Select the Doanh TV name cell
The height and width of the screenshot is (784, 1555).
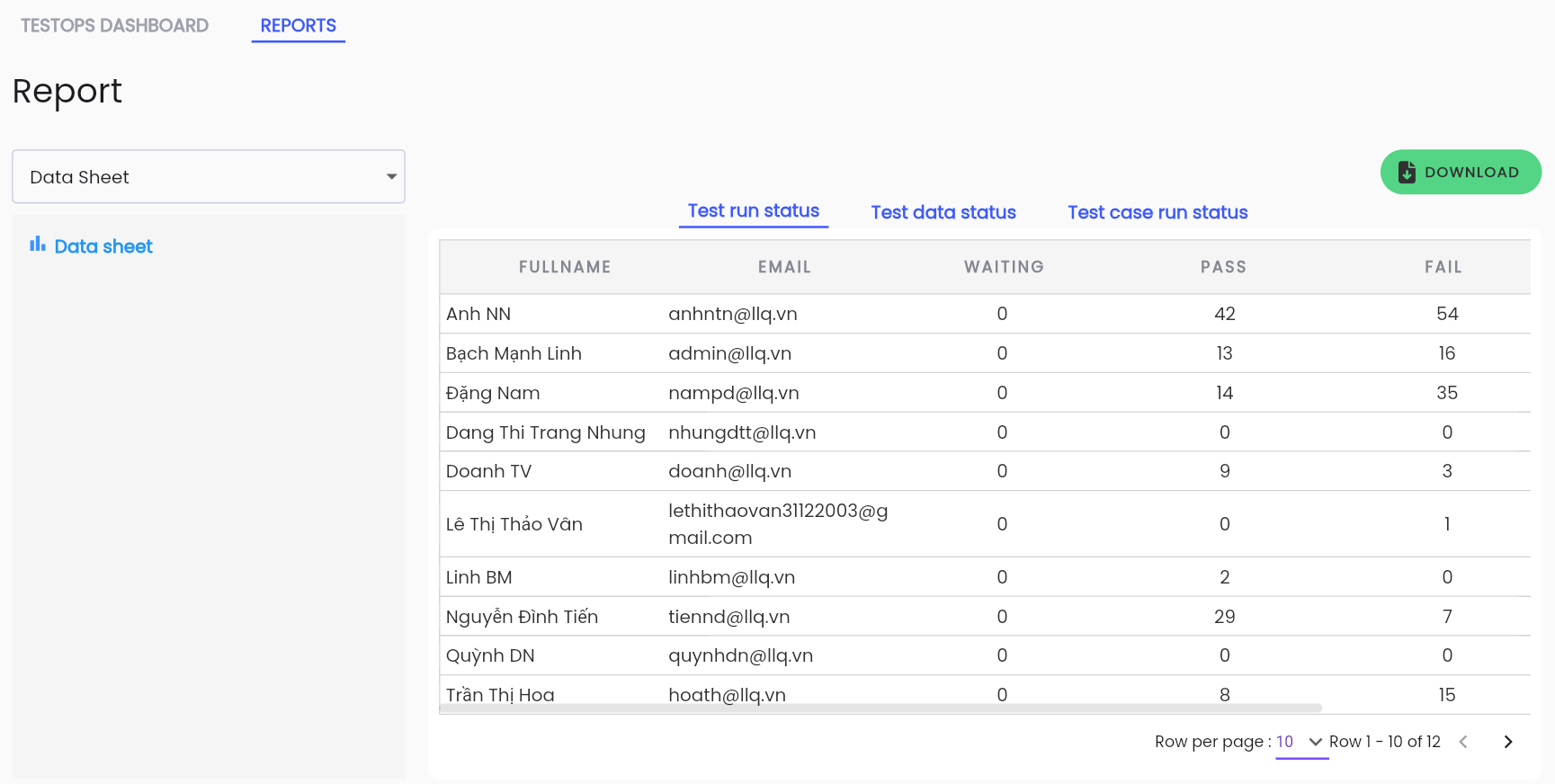pos(488,471)
